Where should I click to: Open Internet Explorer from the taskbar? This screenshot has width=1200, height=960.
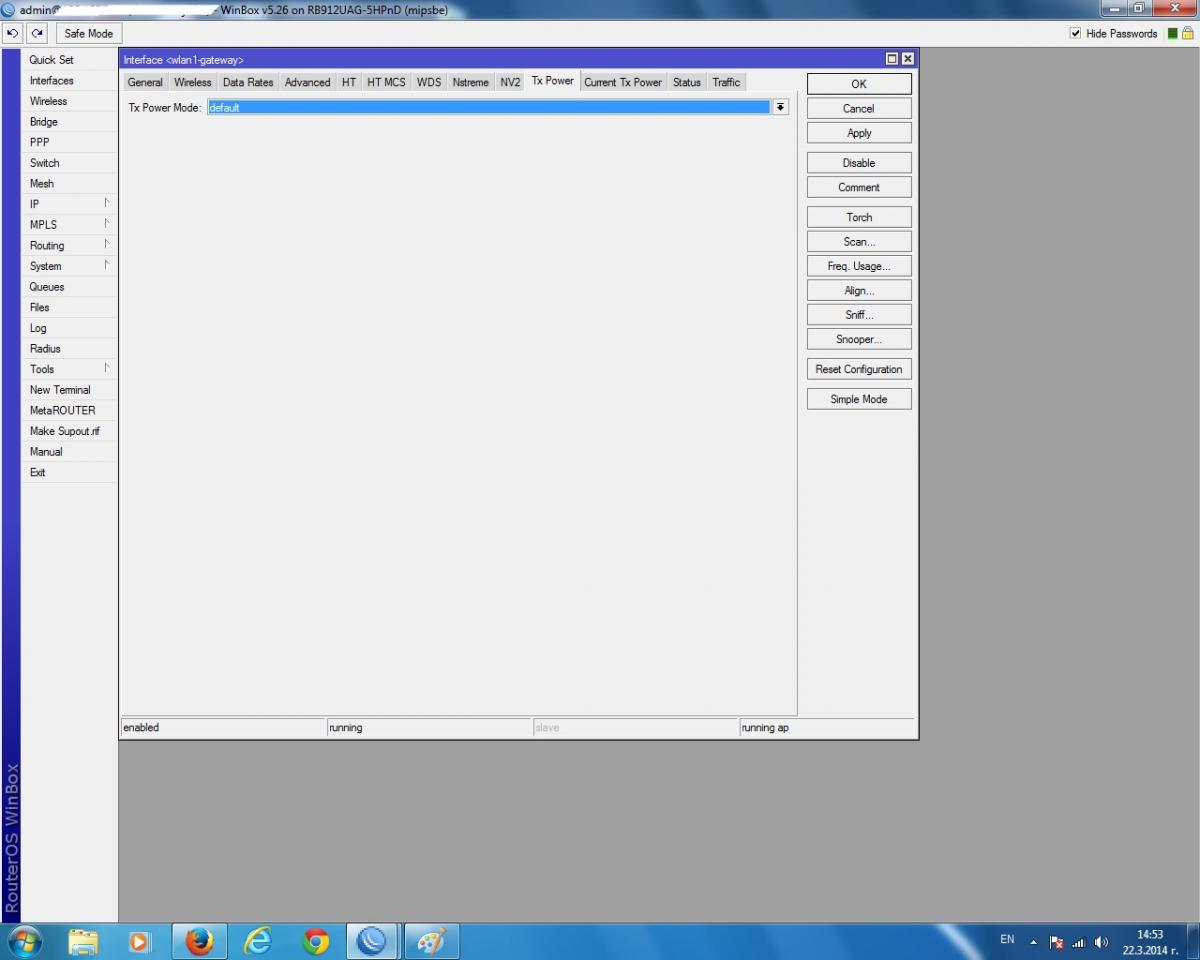click(258, 941)
